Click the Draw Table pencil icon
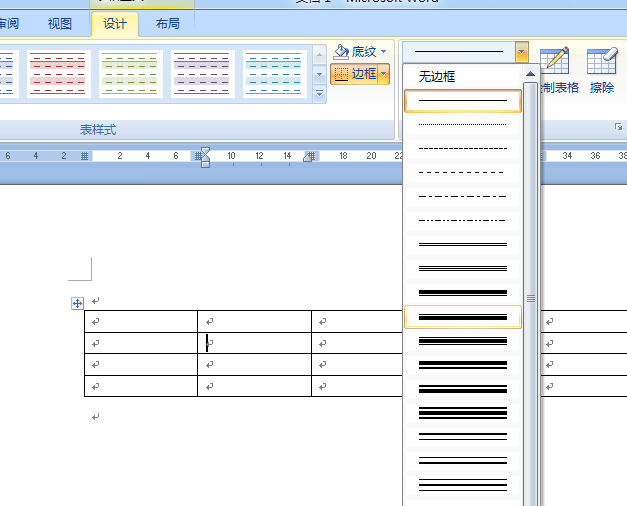This screenshot has height=506, width=627. pyautogui.click(x=554, y=61)
